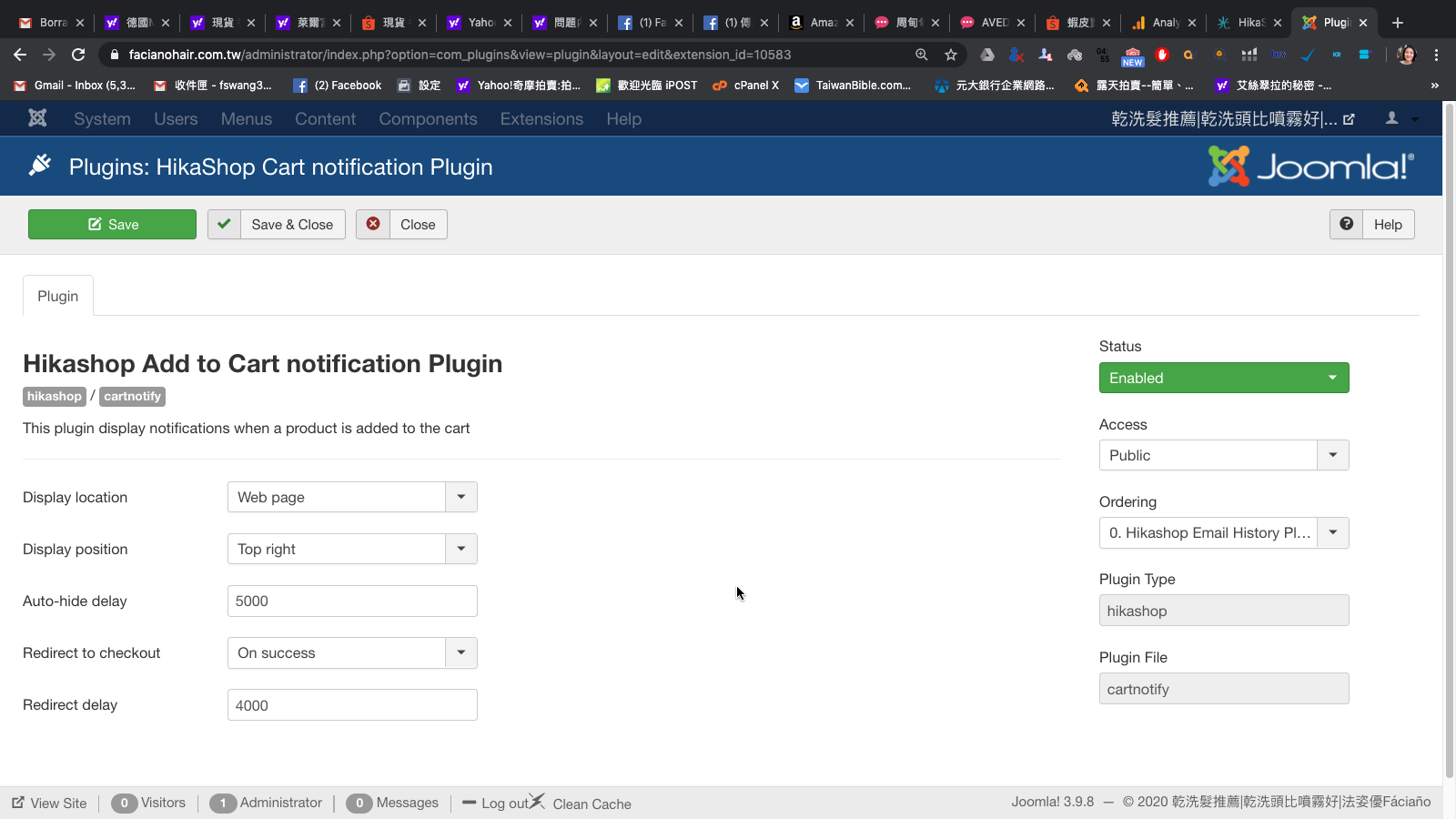Click the blue checkmark extension icon
Screen dimensions: 1456x819
(1308, 55)
